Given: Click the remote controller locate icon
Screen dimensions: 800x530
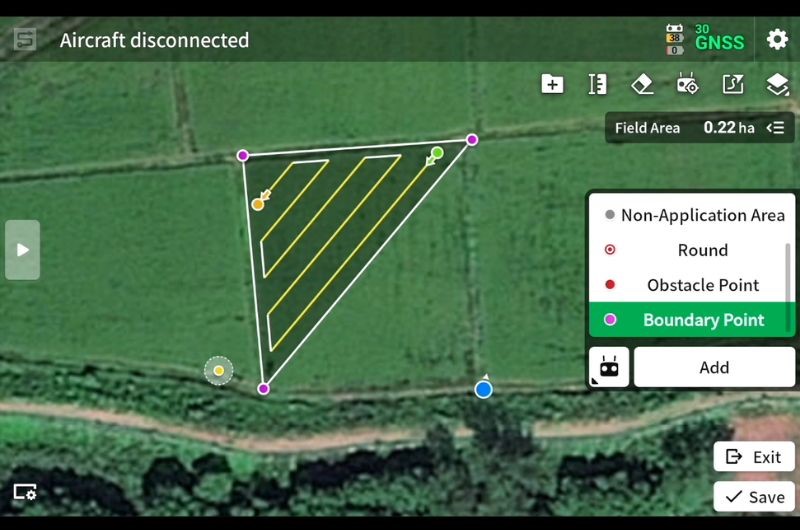Looking at the screenshot, I should pyautogui.click(x=688, y=84).
